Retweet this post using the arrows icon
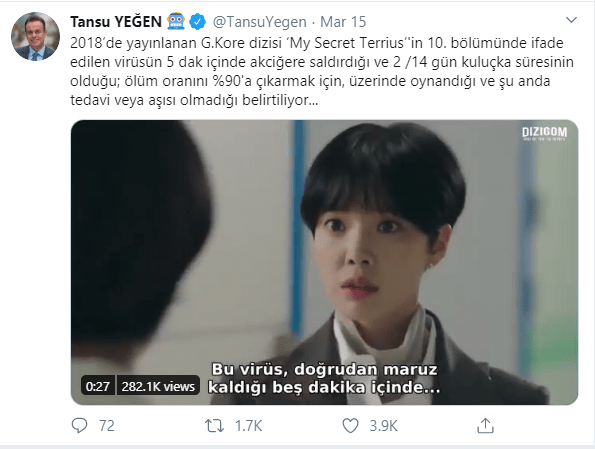This screenshot has width=595, height=449. point(214,425)
